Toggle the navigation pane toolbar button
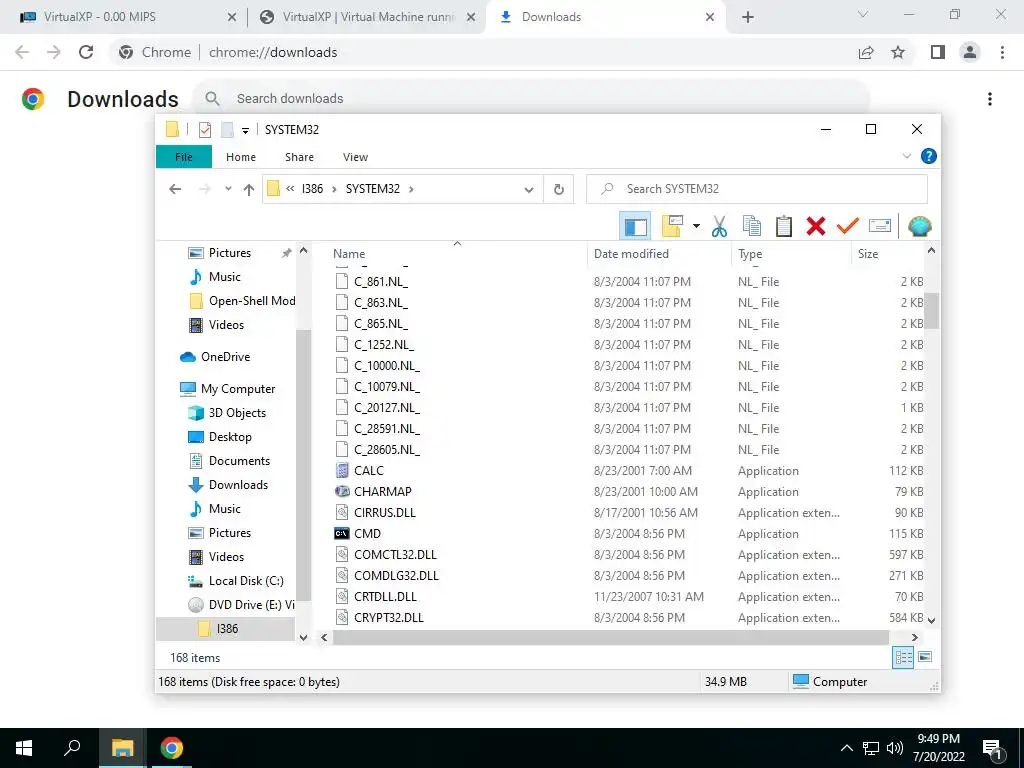 635,227
